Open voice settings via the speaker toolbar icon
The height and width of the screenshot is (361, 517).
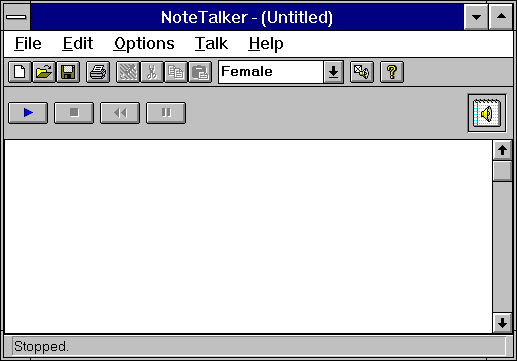click(x=362, y=72)
